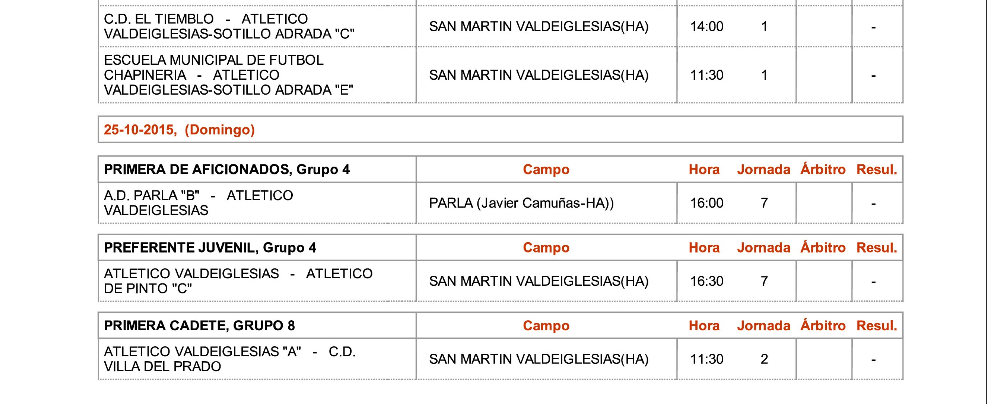The height and width of the screenshot is (404, 987).
Task: Click the Hora header in Primera de Aficionados table
Action: point(704,170)
